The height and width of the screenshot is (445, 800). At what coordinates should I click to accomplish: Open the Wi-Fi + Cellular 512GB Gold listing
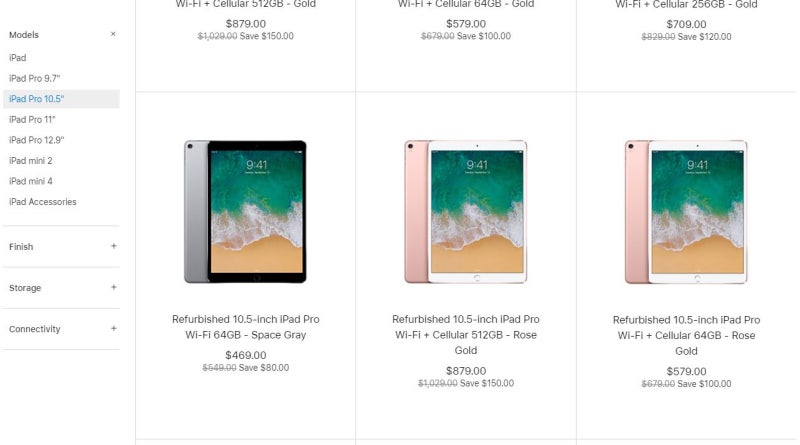(x=245, y=4)
